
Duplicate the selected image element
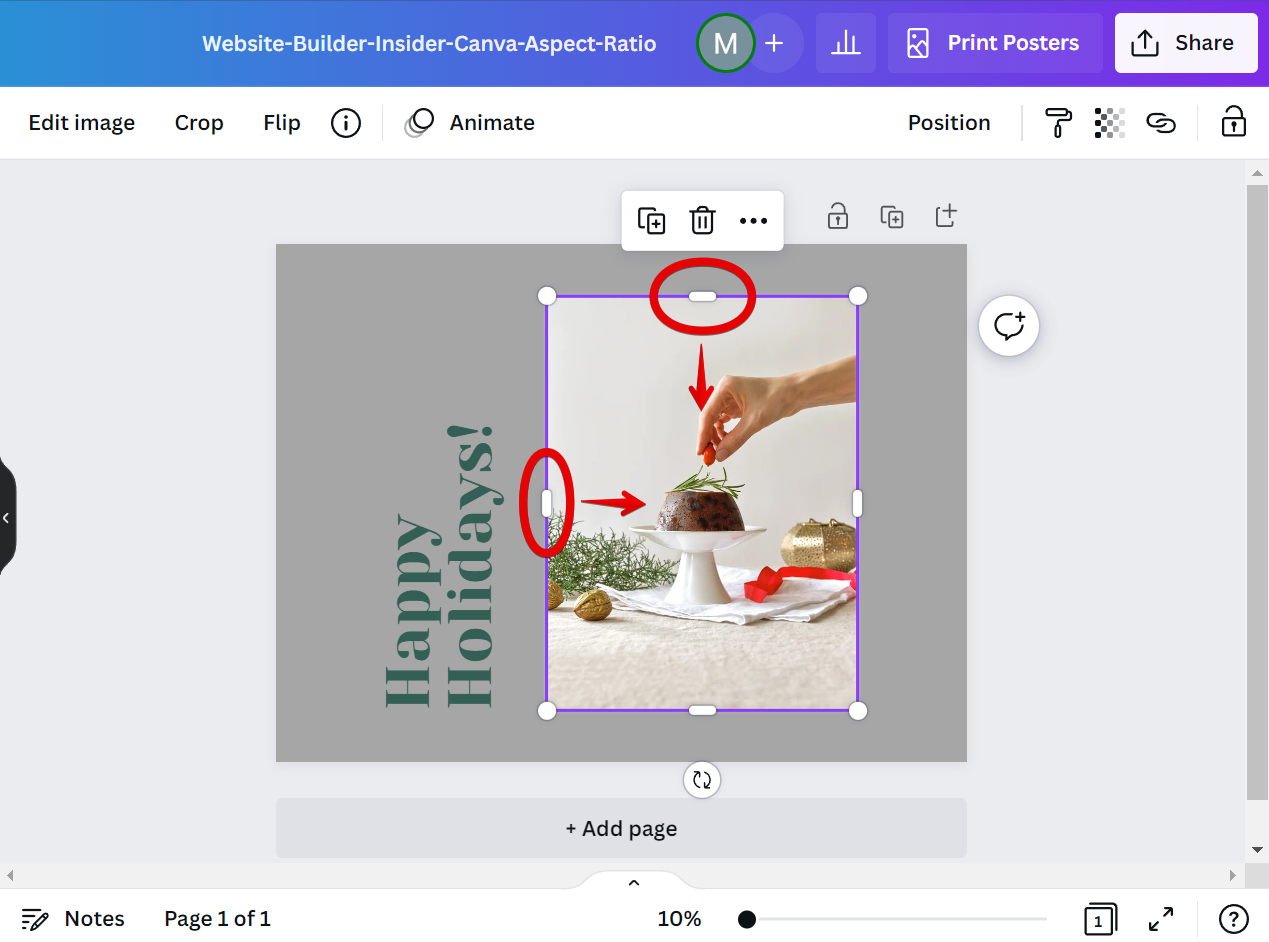(x=652, y=221)
